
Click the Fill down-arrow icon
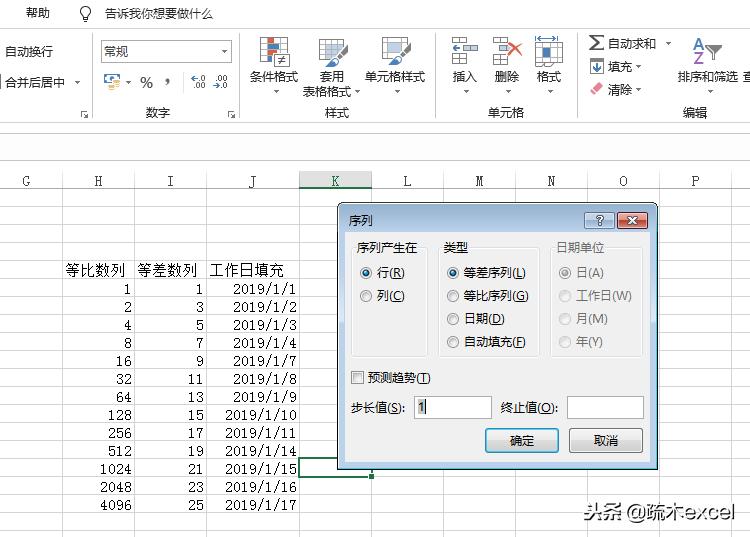(596, 66)
